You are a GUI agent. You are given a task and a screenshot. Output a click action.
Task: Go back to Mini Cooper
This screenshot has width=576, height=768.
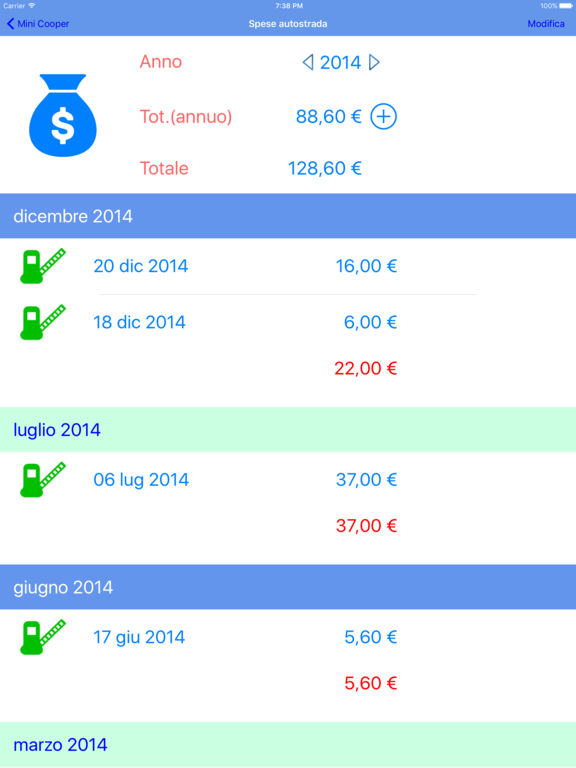tap(38, 24)
